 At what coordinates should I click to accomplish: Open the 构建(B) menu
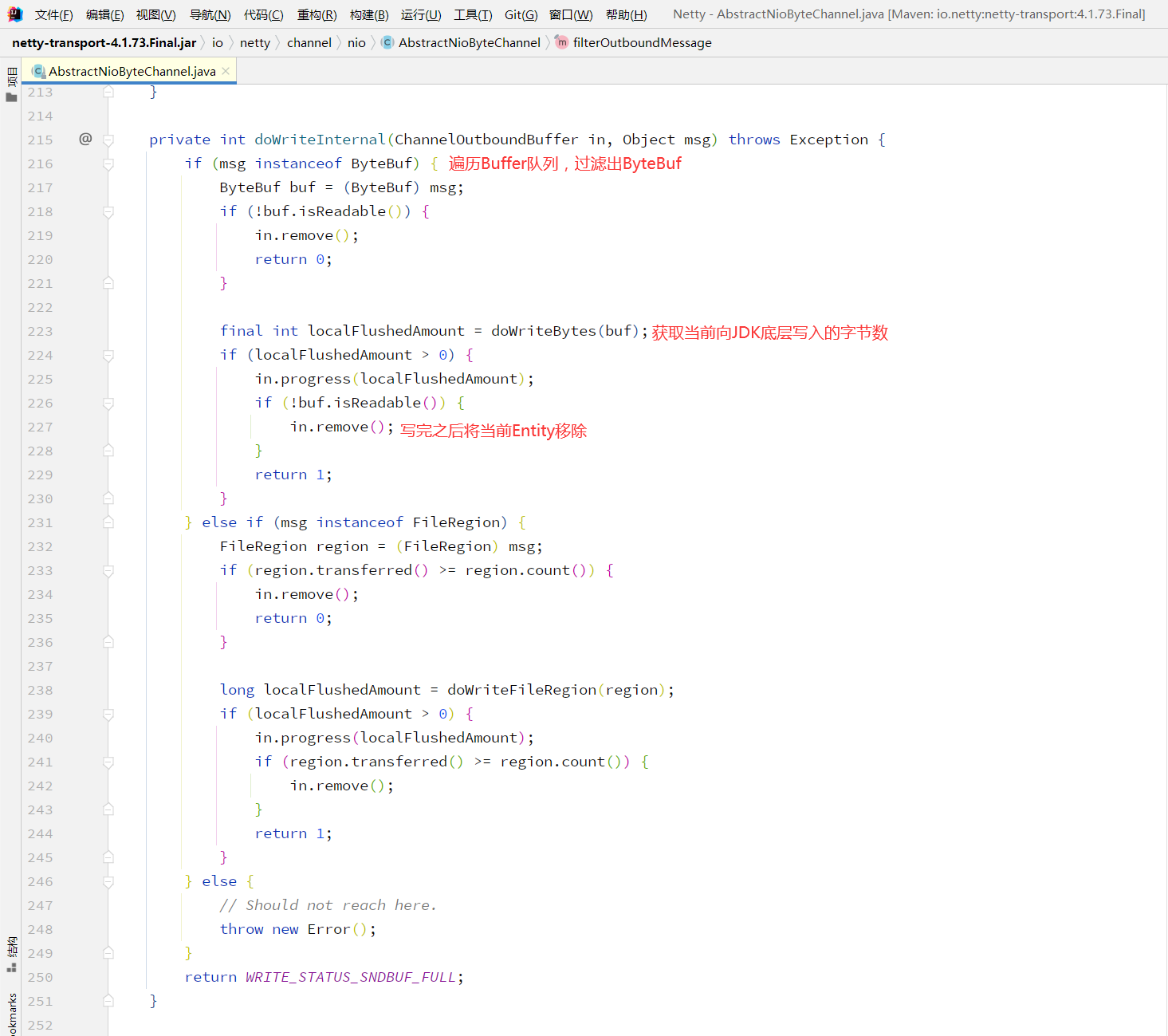(x=369, y=14)
